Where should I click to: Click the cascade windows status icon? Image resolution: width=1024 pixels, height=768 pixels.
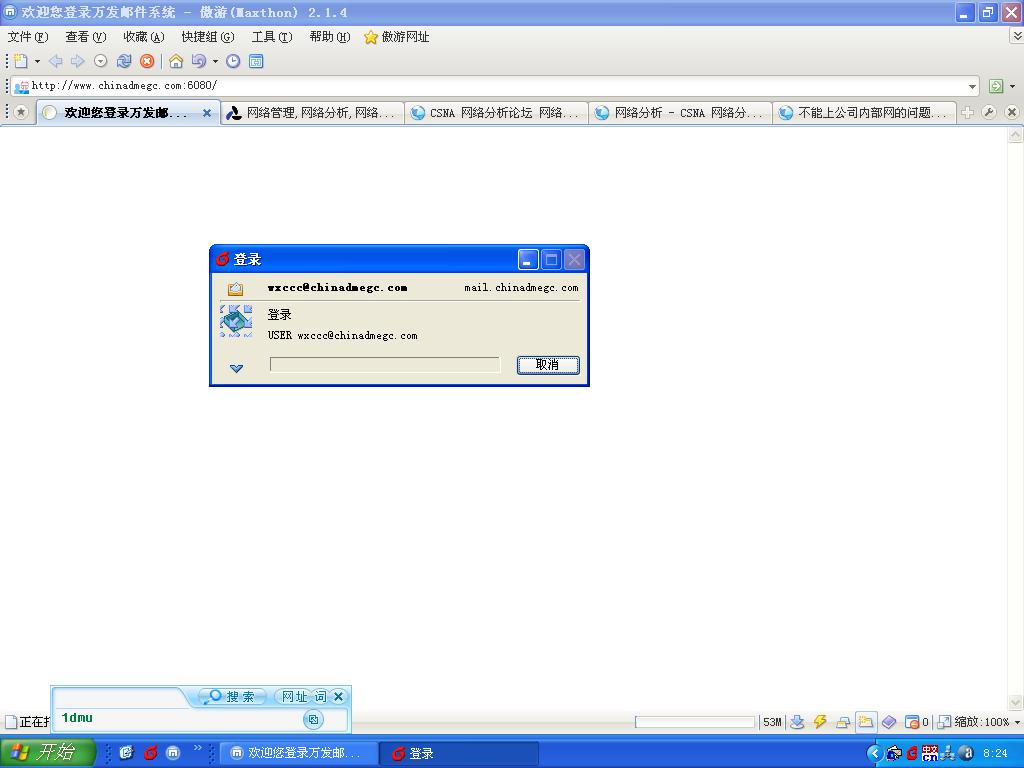[x=843, y=722]
